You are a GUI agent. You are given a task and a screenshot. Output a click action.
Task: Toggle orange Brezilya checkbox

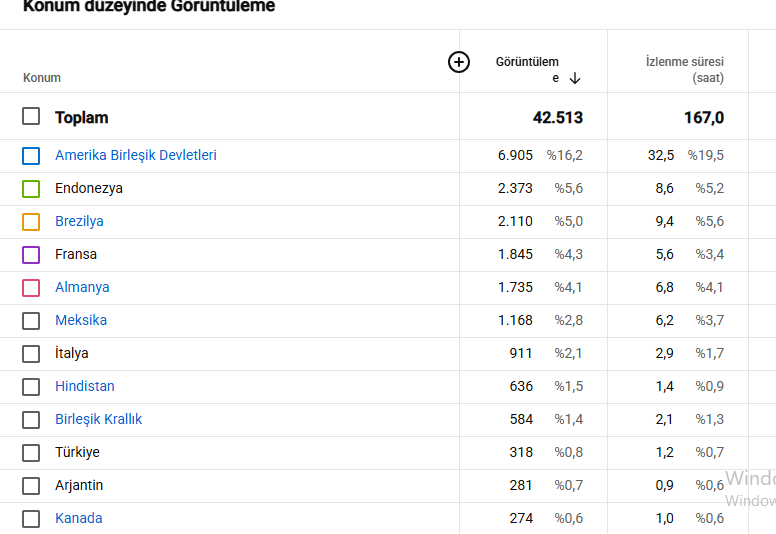[x=31, y=222]
